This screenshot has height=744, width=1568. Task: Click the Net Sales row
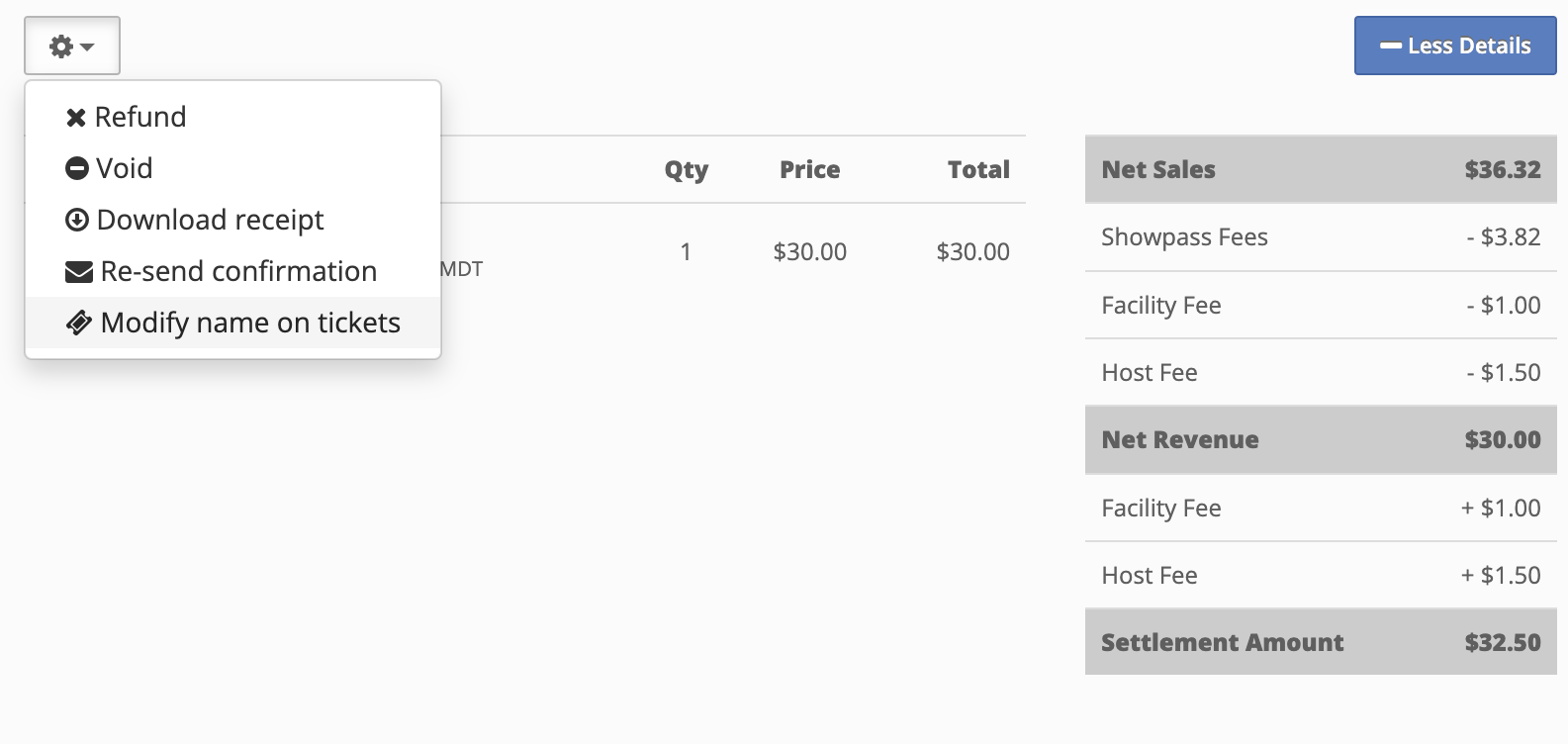point(1321,169)
